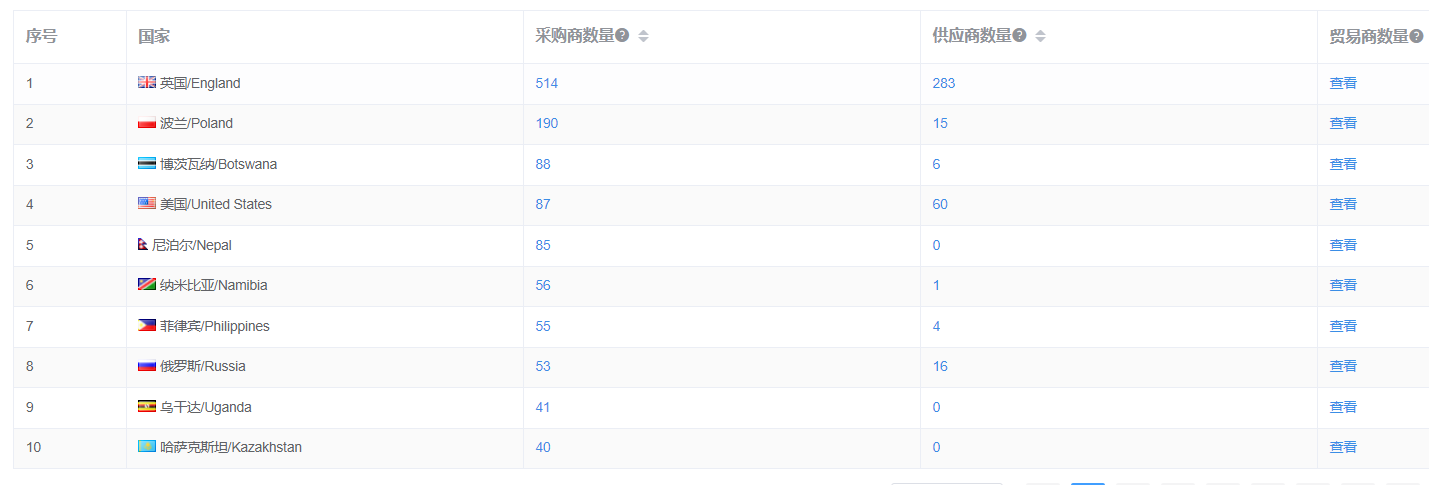
Task: Open 查看 link for Poland row
Action: pyautogui.click(x=1343, y=123)
